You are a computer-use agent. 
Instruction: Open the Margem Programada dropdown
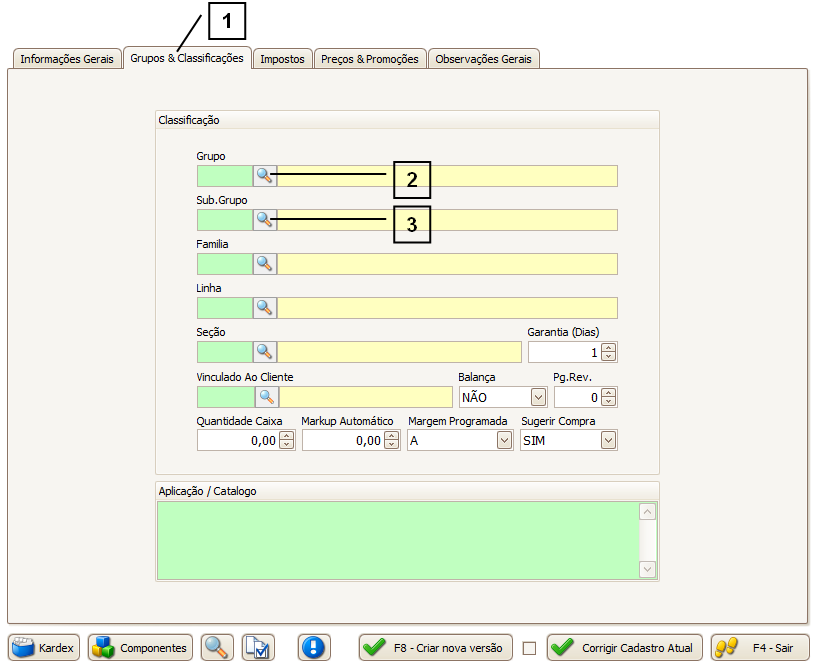click(504, 441)
